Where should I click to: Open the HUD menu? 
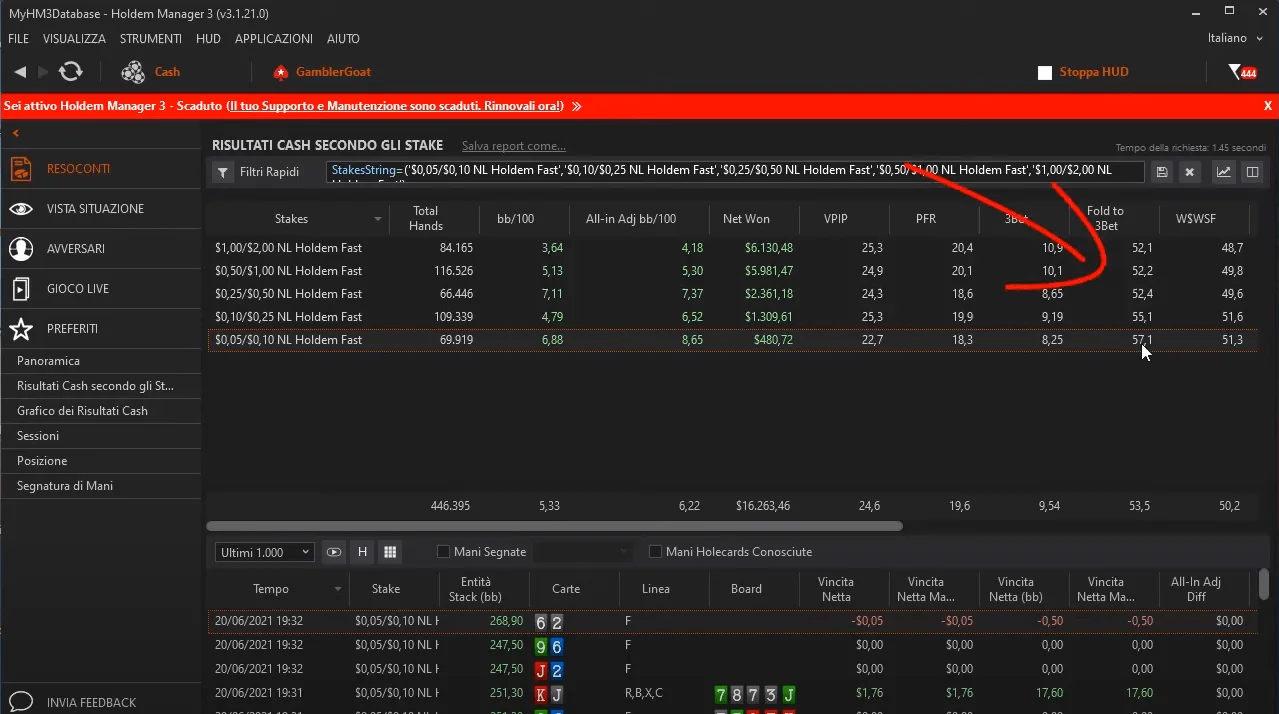[208, 39]
